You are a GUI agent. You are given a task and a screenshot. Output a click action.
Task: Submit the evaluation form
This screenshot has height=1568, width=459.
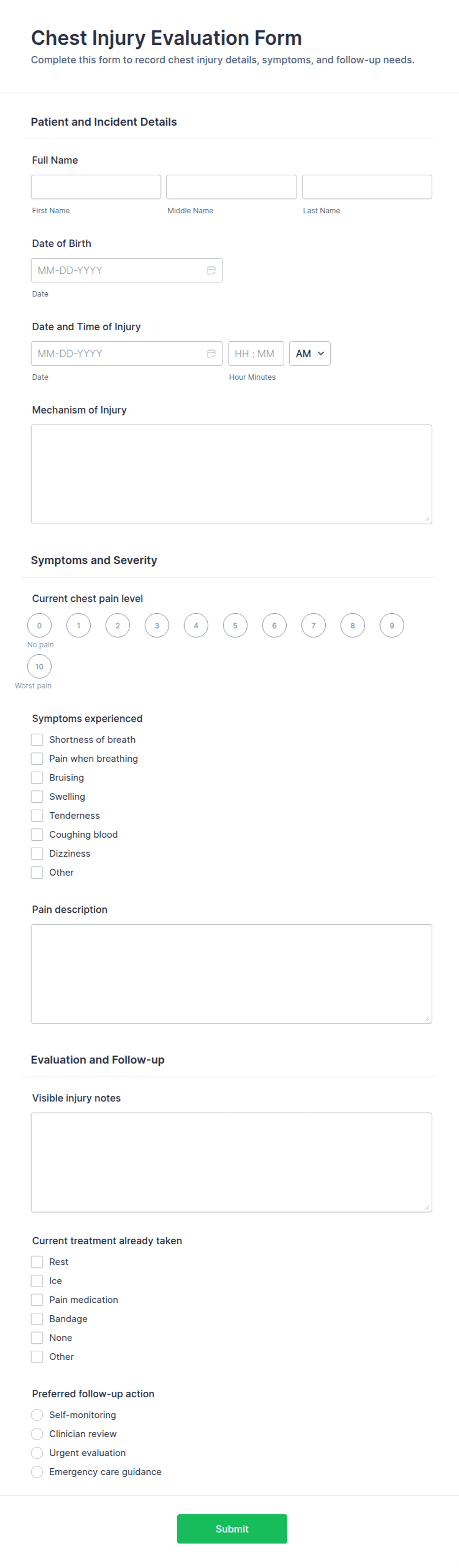(232, 1529)
